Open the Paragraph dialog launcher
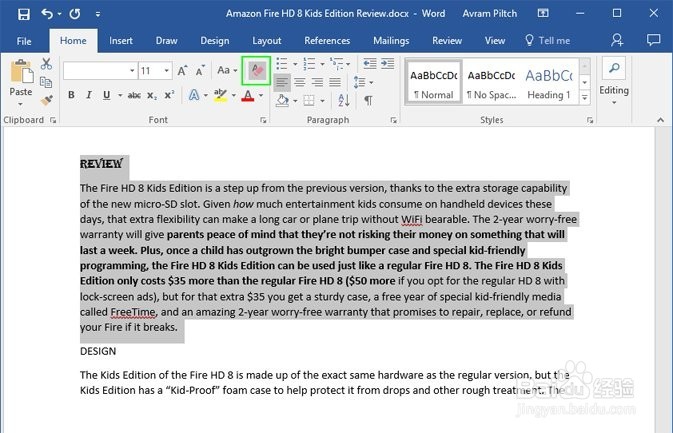This screenshot has height=433, width=673. coord(394,121)
